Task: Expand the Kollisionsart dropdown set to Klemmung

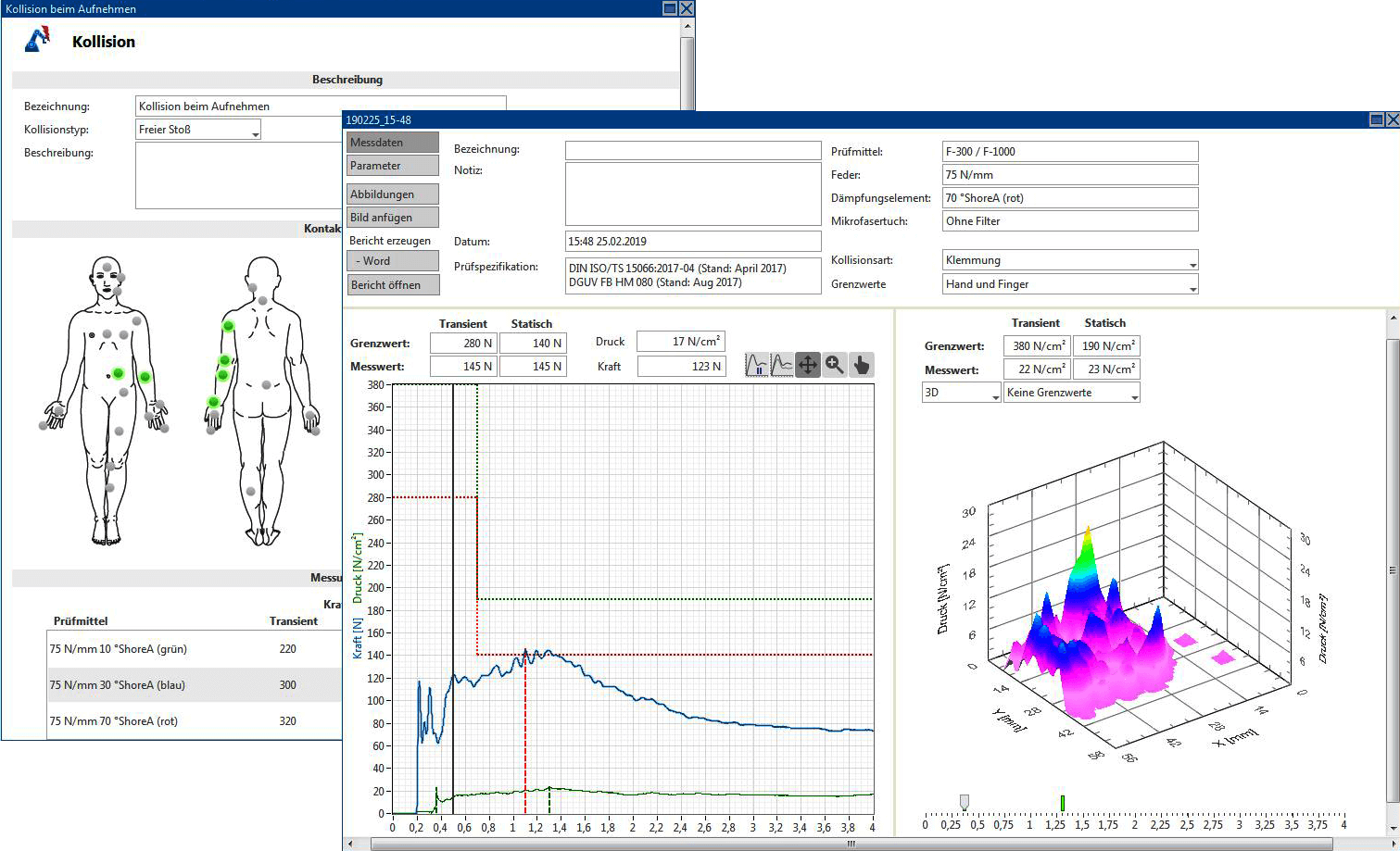Action: [1070, 261]
